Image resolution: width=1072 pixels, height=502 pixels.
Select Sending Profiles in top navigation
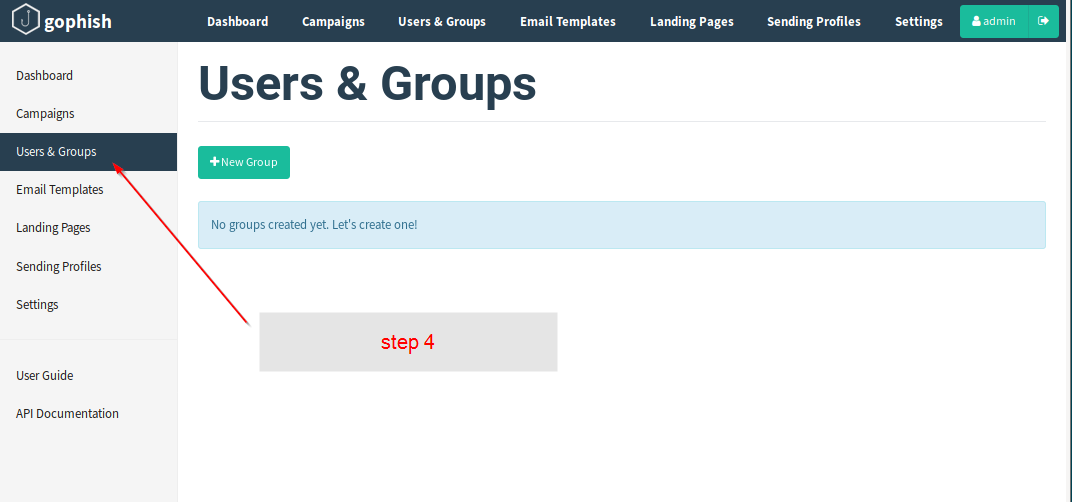[x=813, y=21]
